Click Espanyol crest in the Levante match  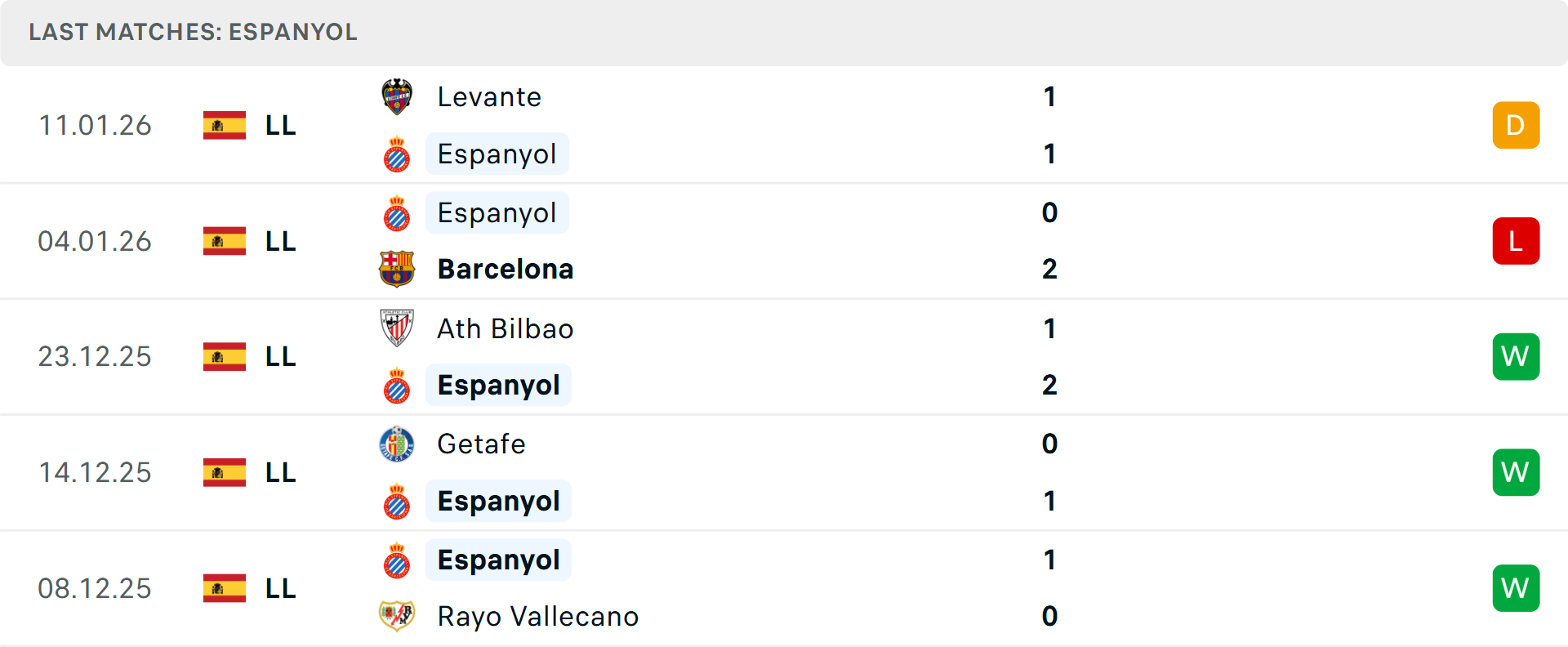tap(397, 154)
